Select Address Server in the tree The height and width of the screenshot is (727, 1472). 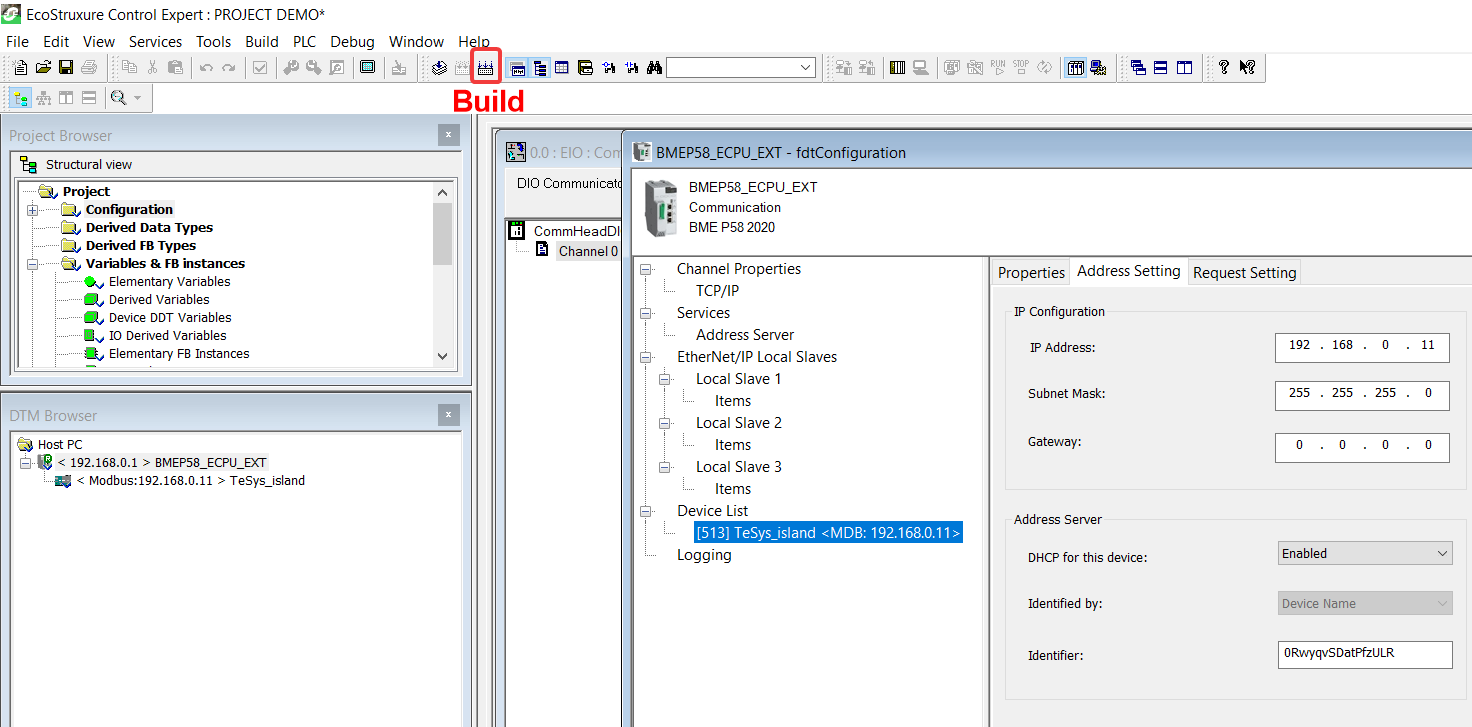tap(745, 335)
